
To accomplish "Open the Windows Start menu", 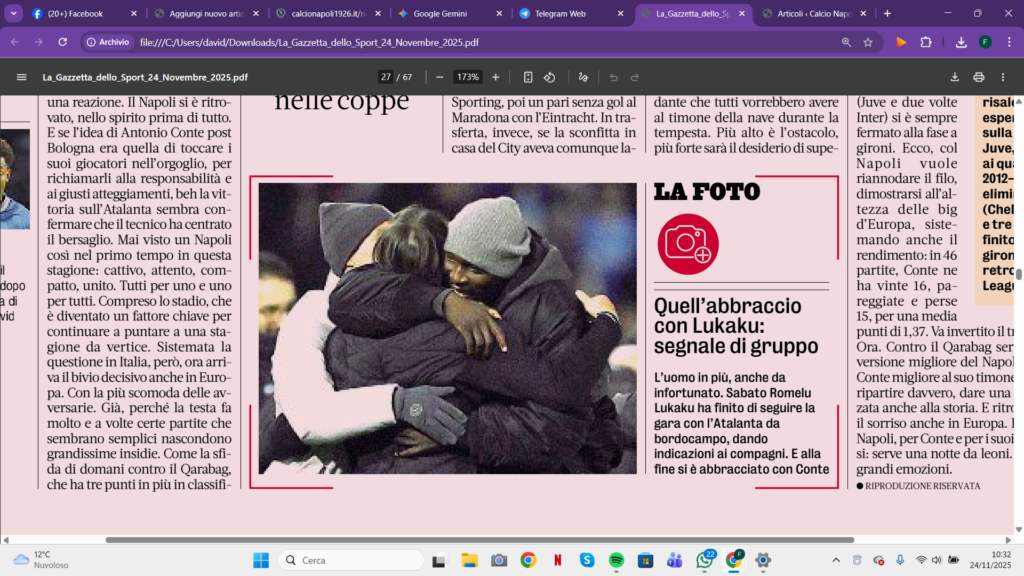I will (261, 560).
